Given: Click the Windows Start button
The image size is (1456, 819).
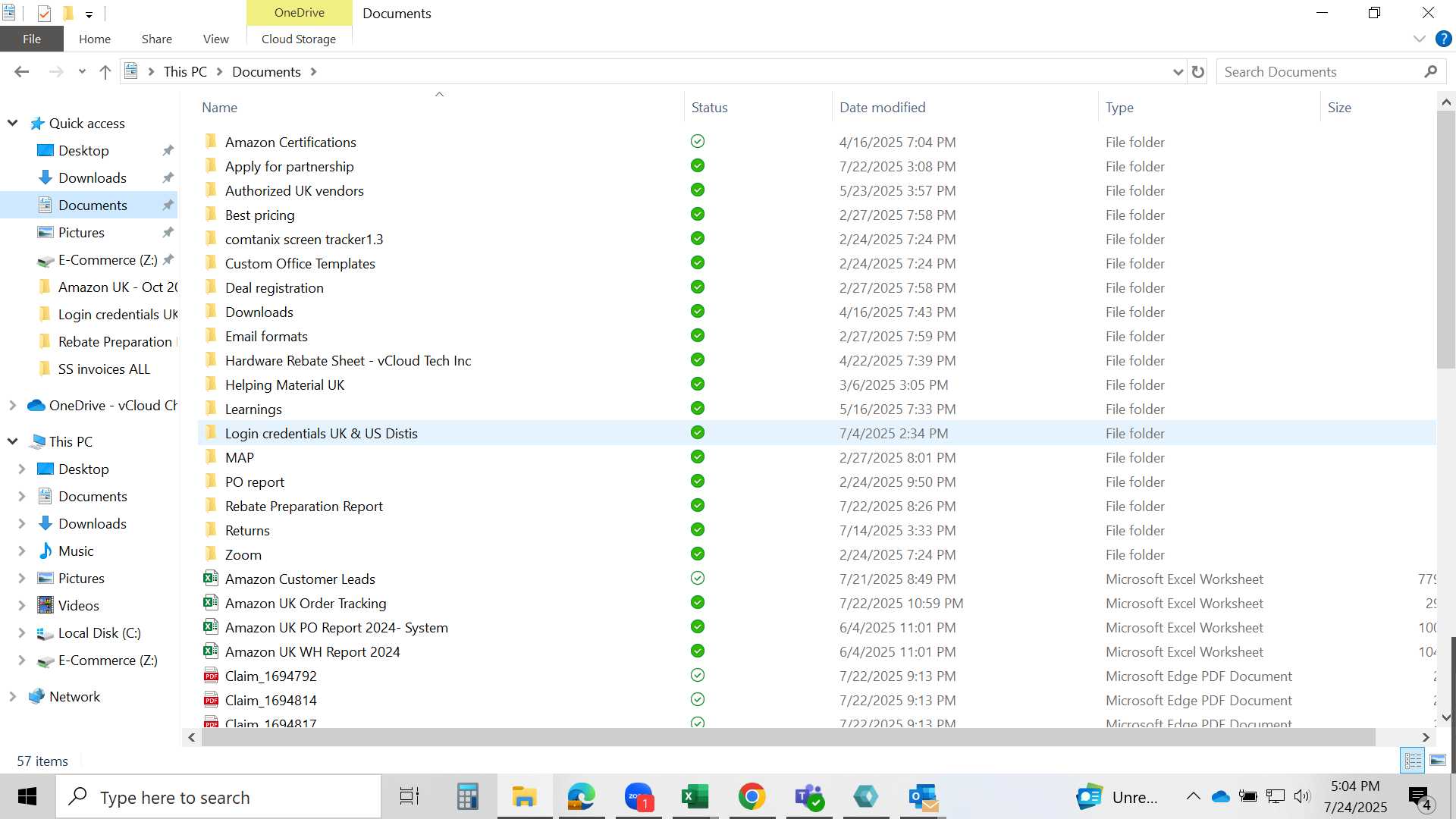Looking at the screenshot, I should click(27, 797).
